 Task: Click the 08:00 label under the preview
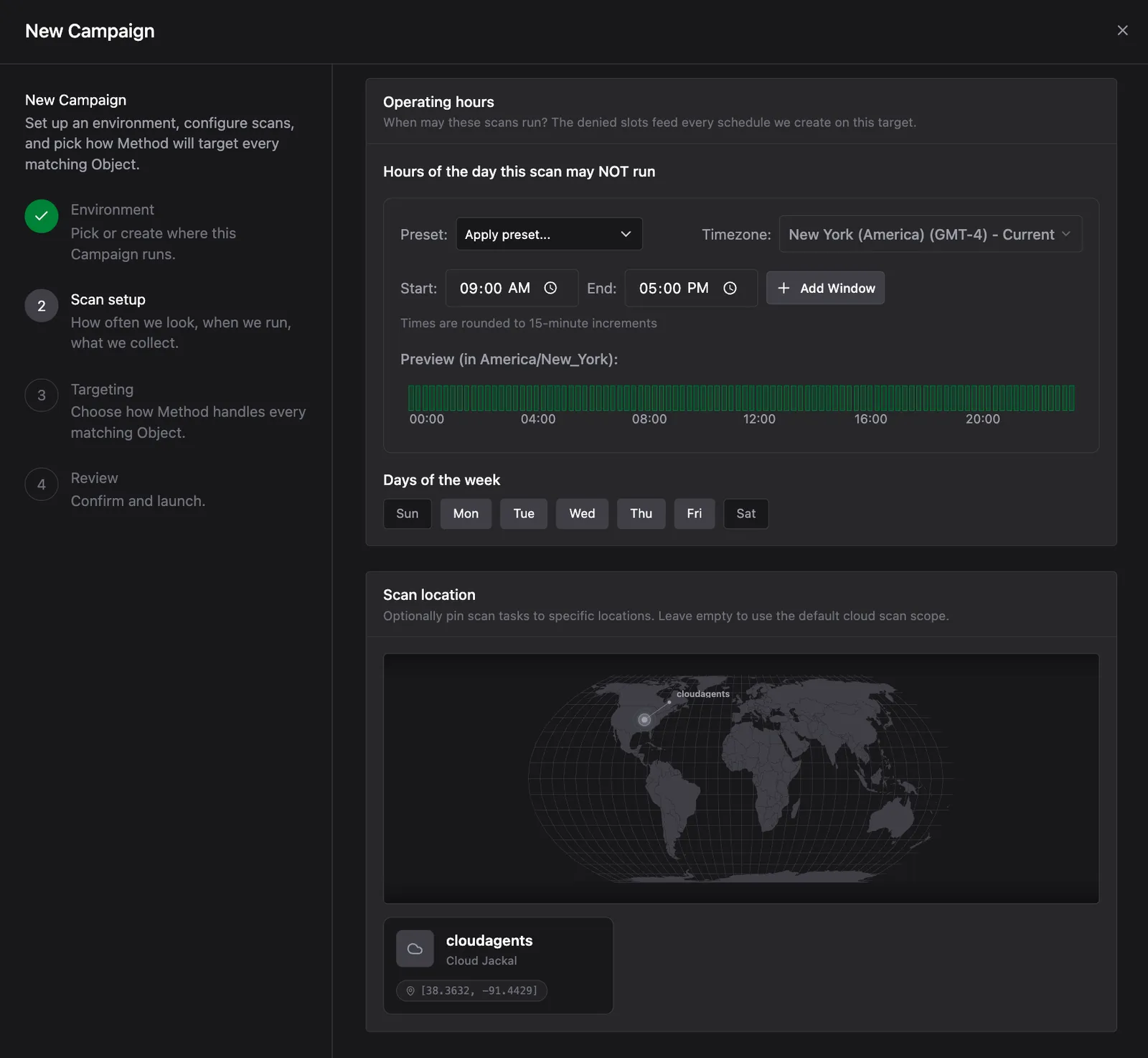(x=649, y=419)
